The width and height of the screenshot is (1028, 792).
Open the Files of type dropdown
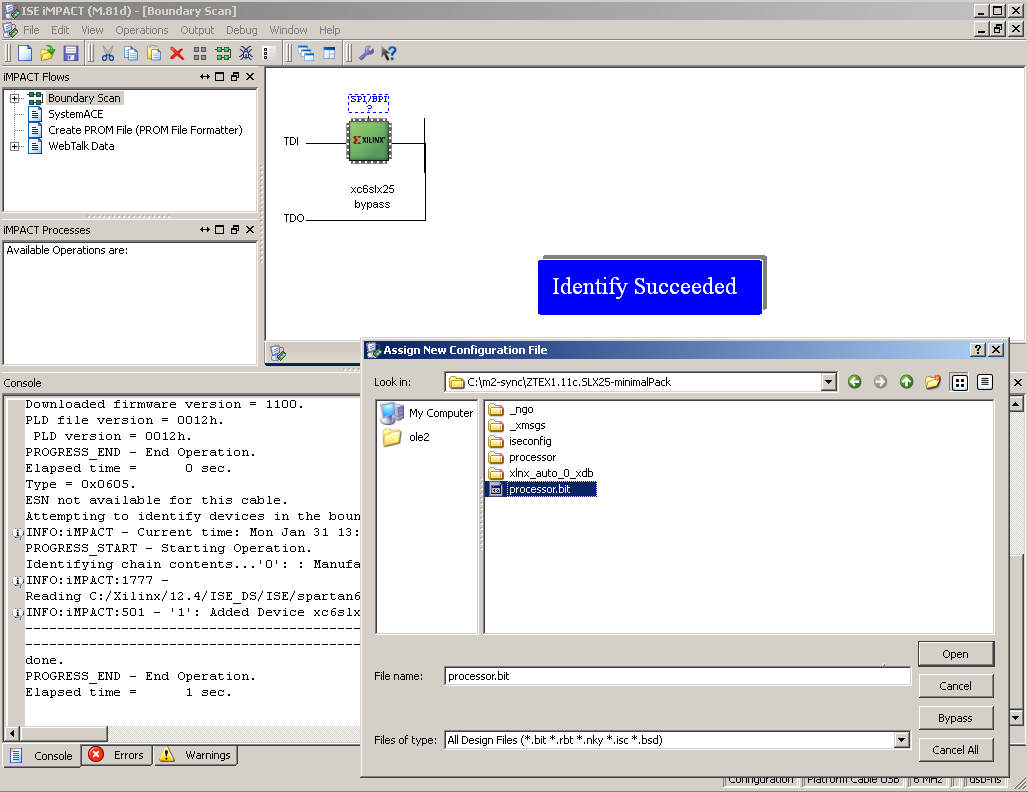[x=901, y=740]
